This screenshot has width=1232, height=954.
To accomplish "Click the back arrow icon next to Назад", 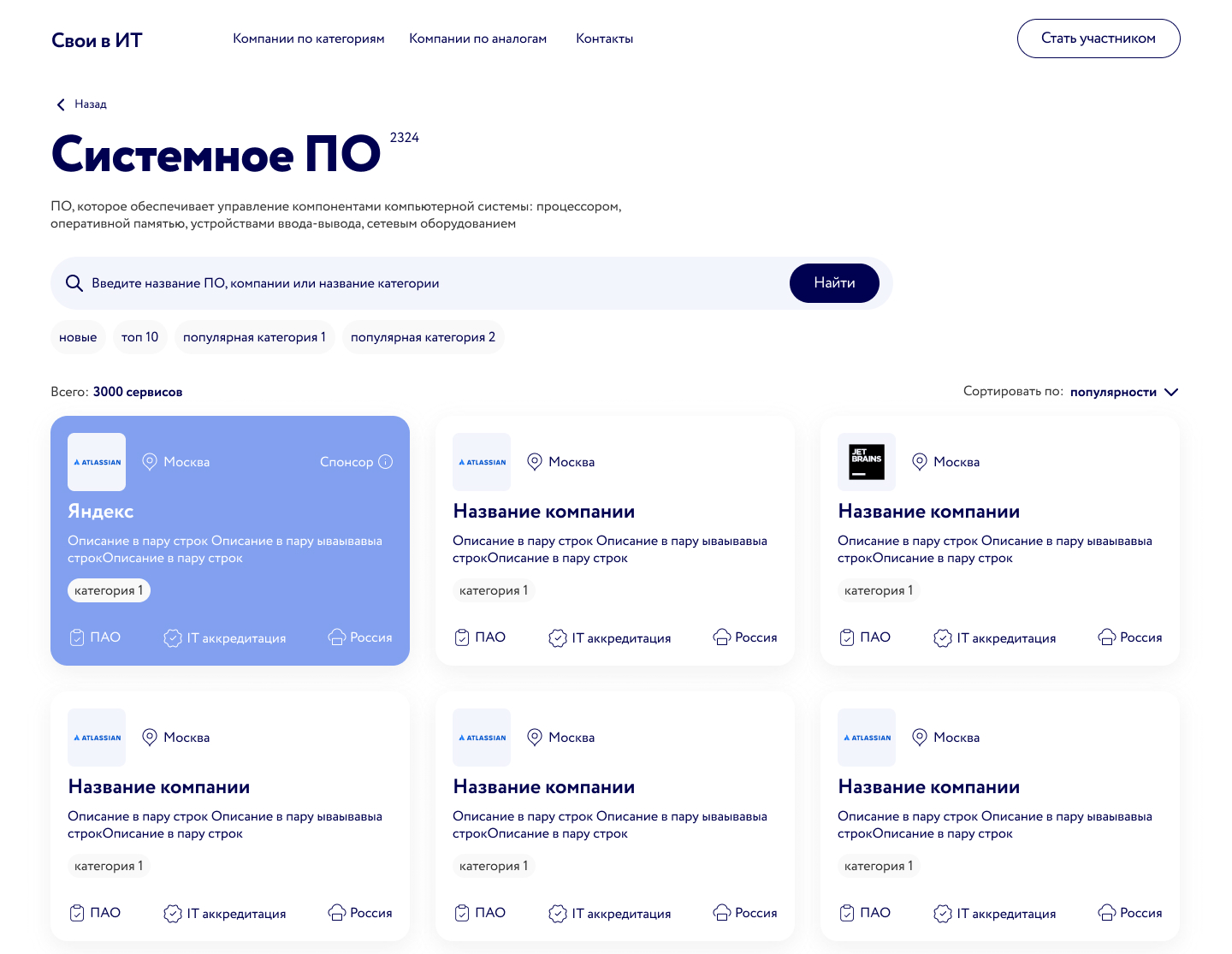I will coord(61,104).
